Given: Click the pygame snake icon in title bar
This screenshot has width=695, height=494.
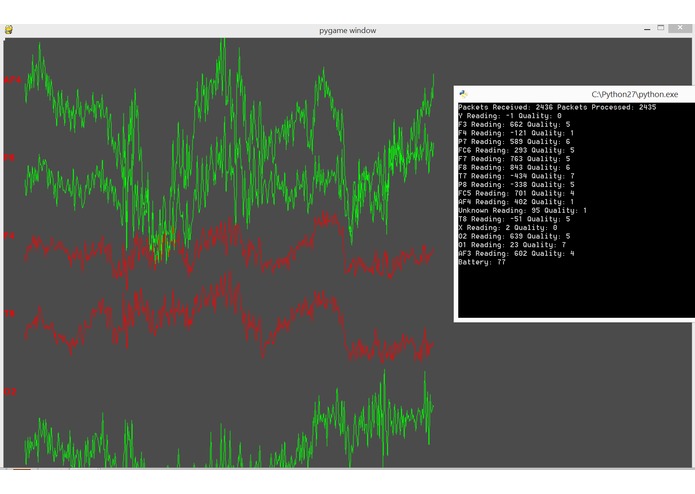Looking at the screenshot, I should pos(9,30).
